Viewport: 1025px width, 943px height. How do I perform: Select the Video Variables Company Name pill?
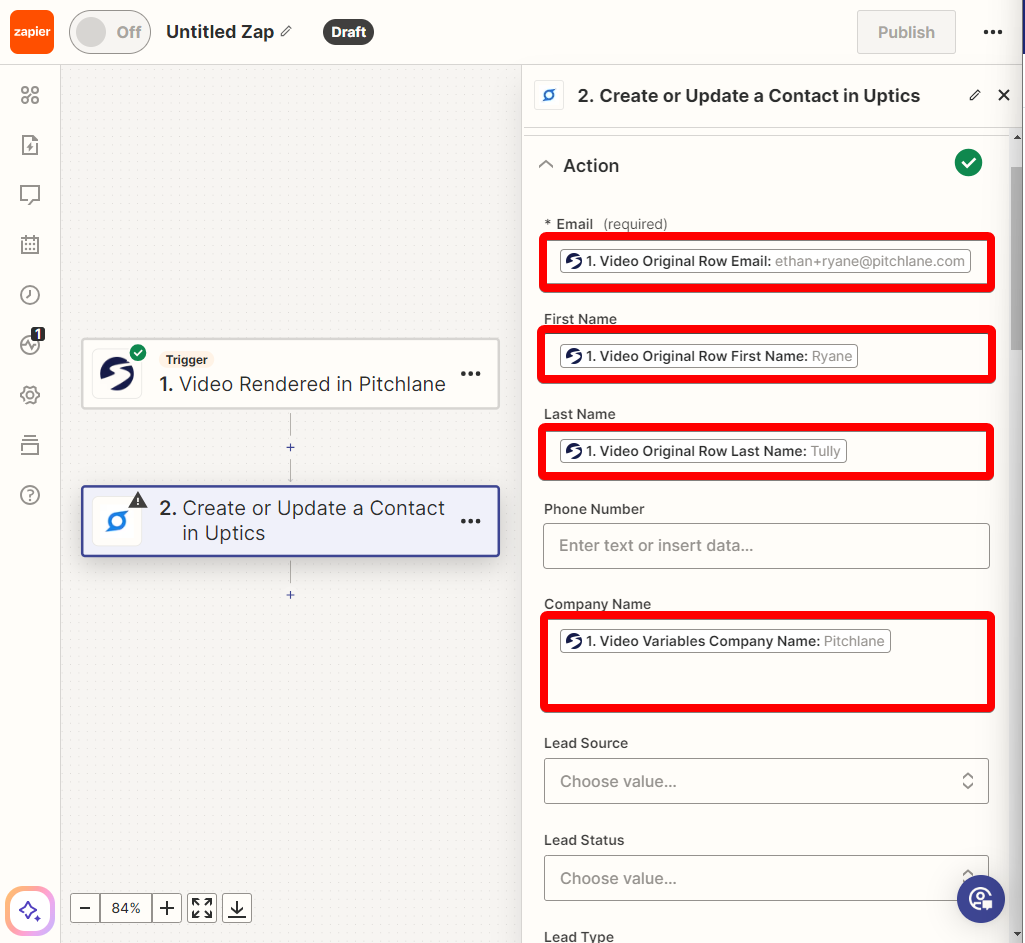725,641
